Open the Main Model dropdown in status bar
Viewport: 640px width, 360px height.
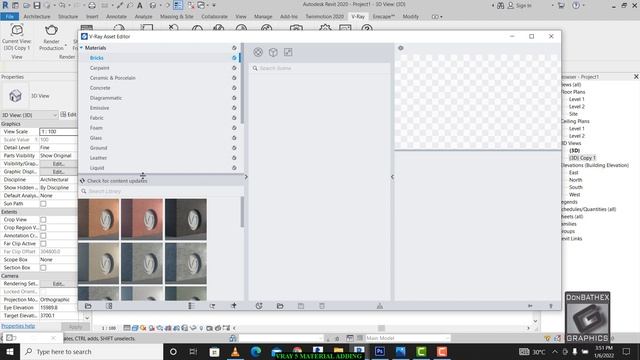click(x=407, y=338)
